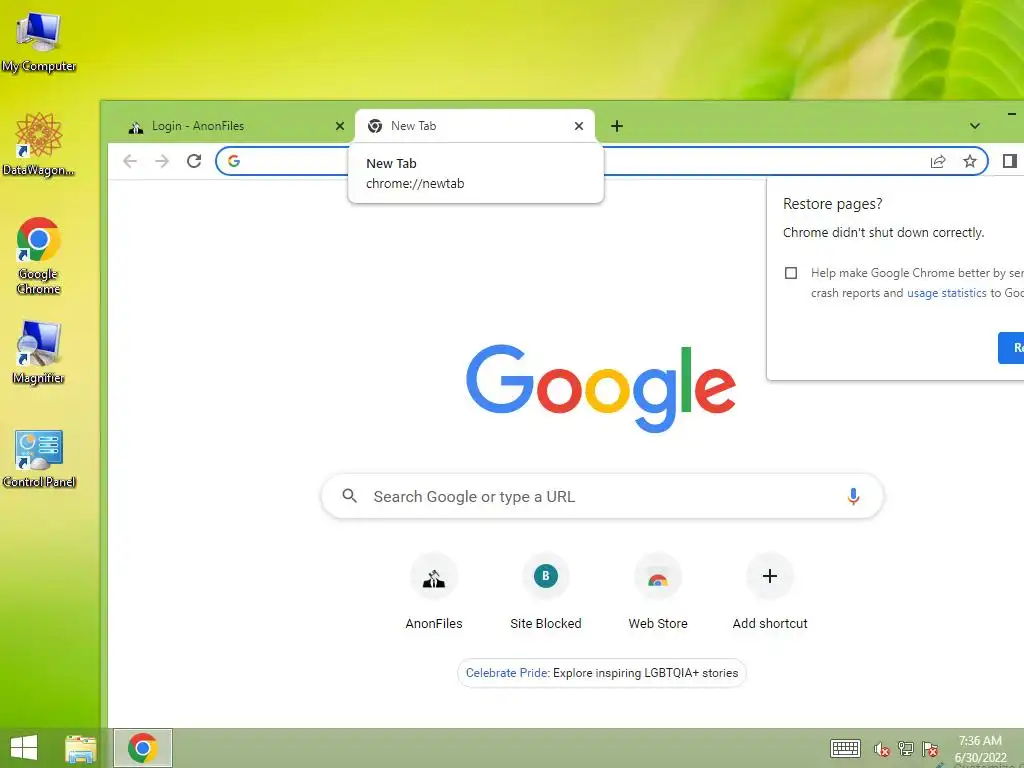Launch Google Chrome desktop shortcut
Image resolution: width=1024 pixels, height=768 pixels.
pyautogui.click(x=39, y=255)
